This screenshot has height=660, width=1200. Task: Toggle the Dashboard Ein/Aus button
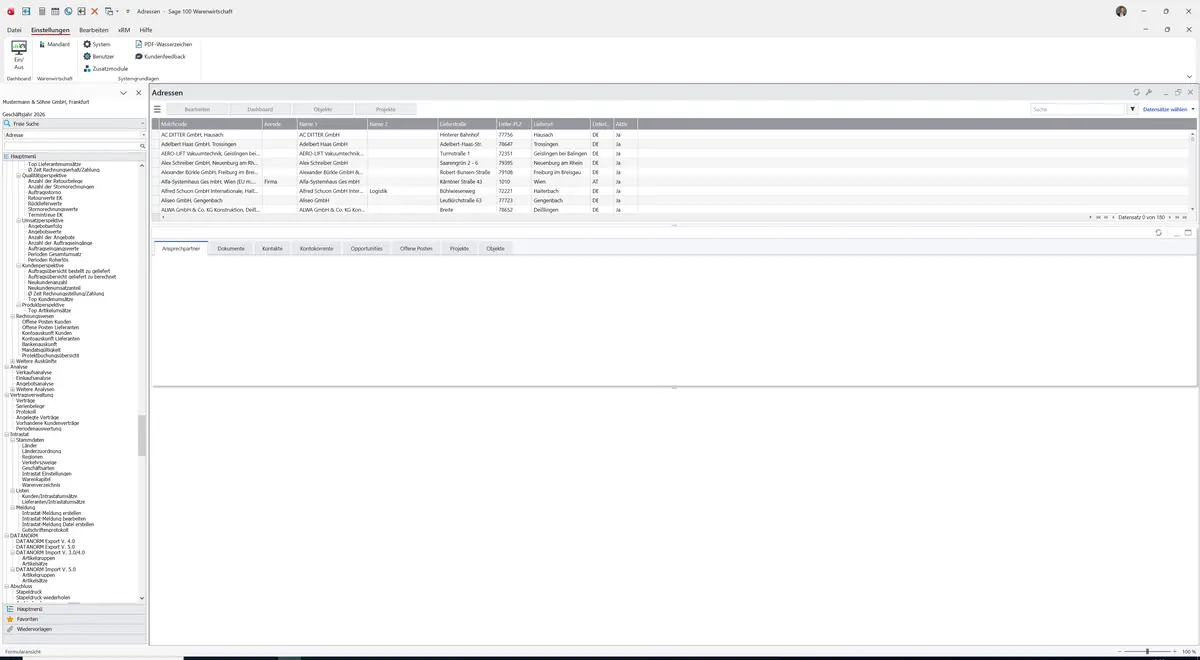(19, 55)
